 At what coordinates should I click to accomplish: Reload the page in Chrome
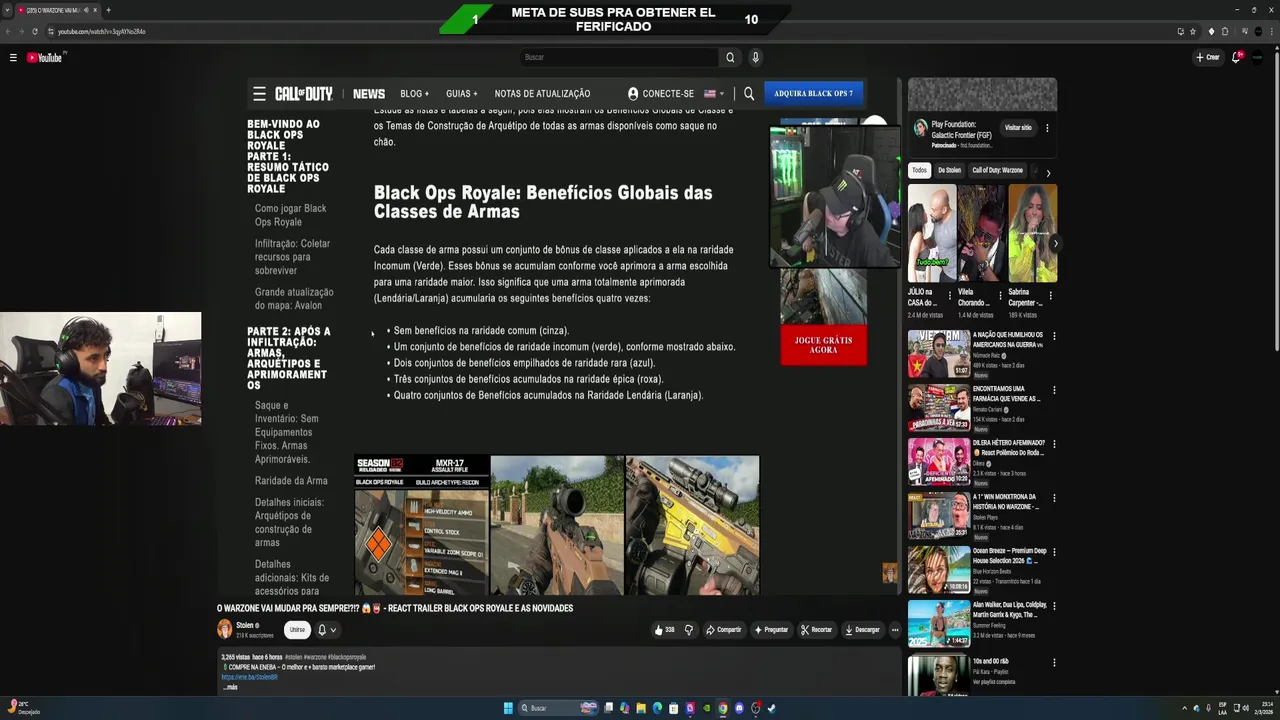click(x=35, y=31)
